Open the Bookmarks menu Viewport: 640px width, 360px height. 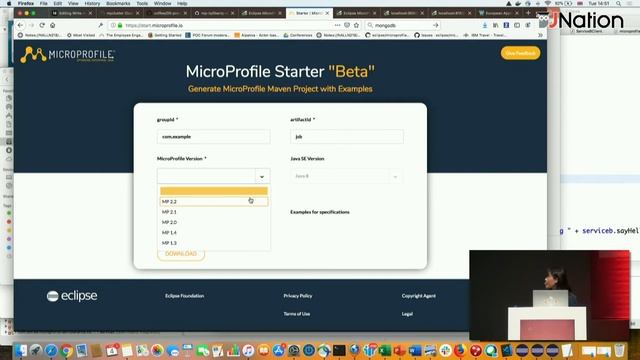coord(118,3)
